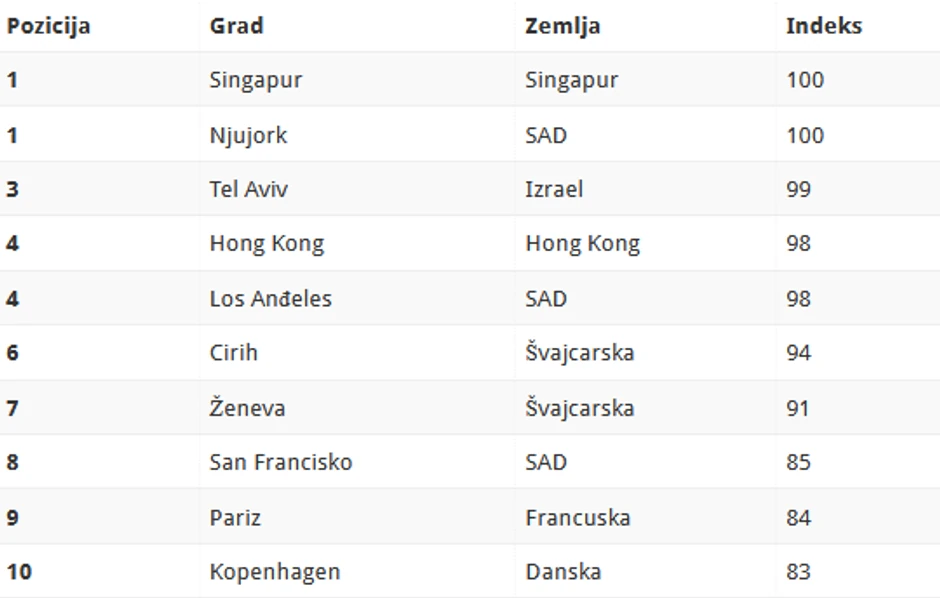
Task: Click the Kopenhagen city cell
Action: pos(274,572)
